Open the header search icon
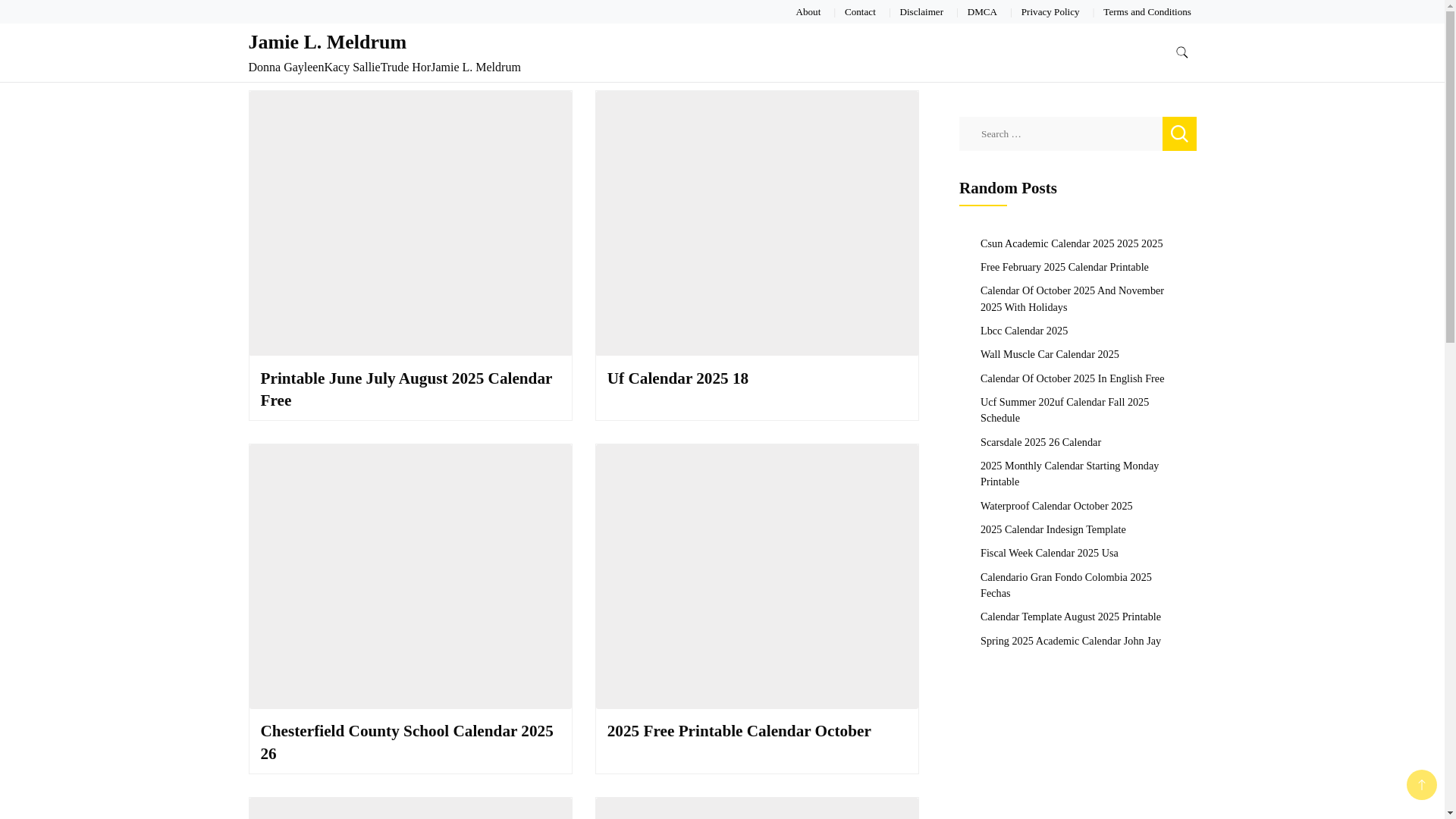This screenshot has width=1456, height=819. [1181, 52]
